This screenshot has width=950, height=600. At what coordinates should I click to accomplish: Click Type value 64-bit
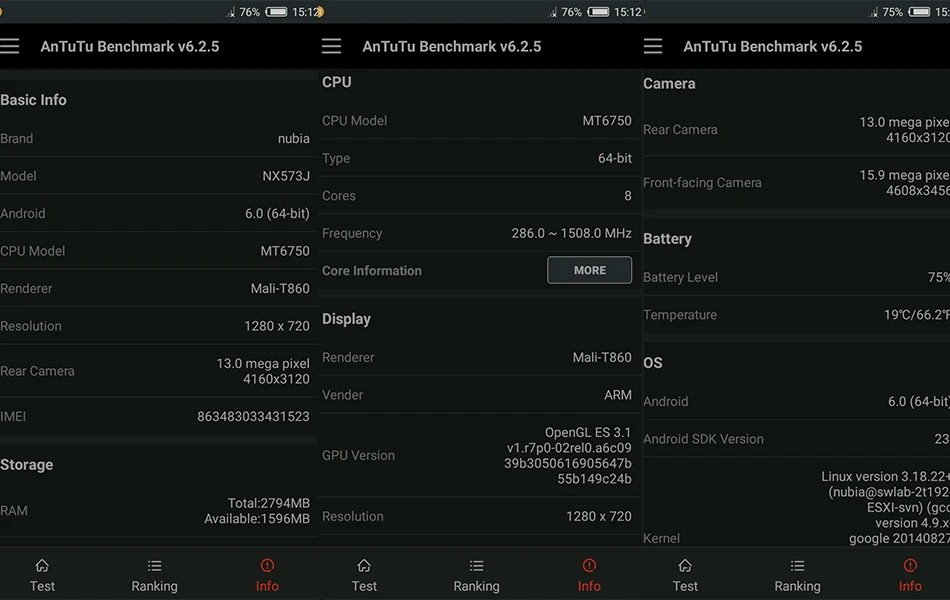615,158
